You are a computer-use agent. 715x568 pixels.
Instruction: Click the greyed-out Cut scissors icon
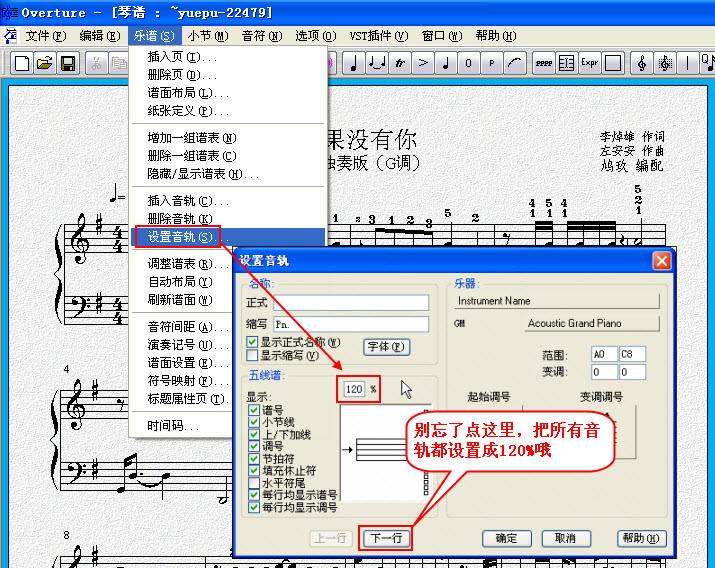pyautogui.click(x=96, y=63)
